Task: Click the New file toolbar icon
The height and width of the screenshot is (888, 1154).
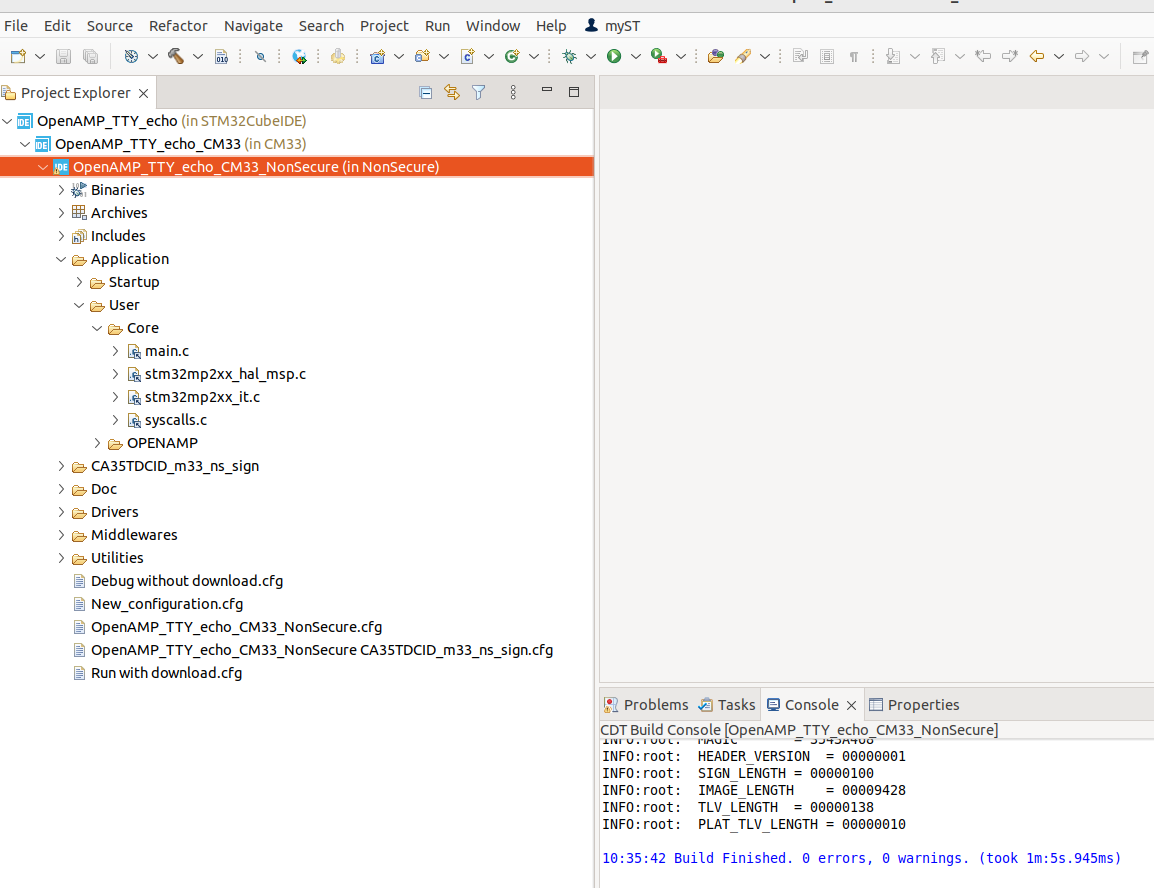Action: (18, 56)
